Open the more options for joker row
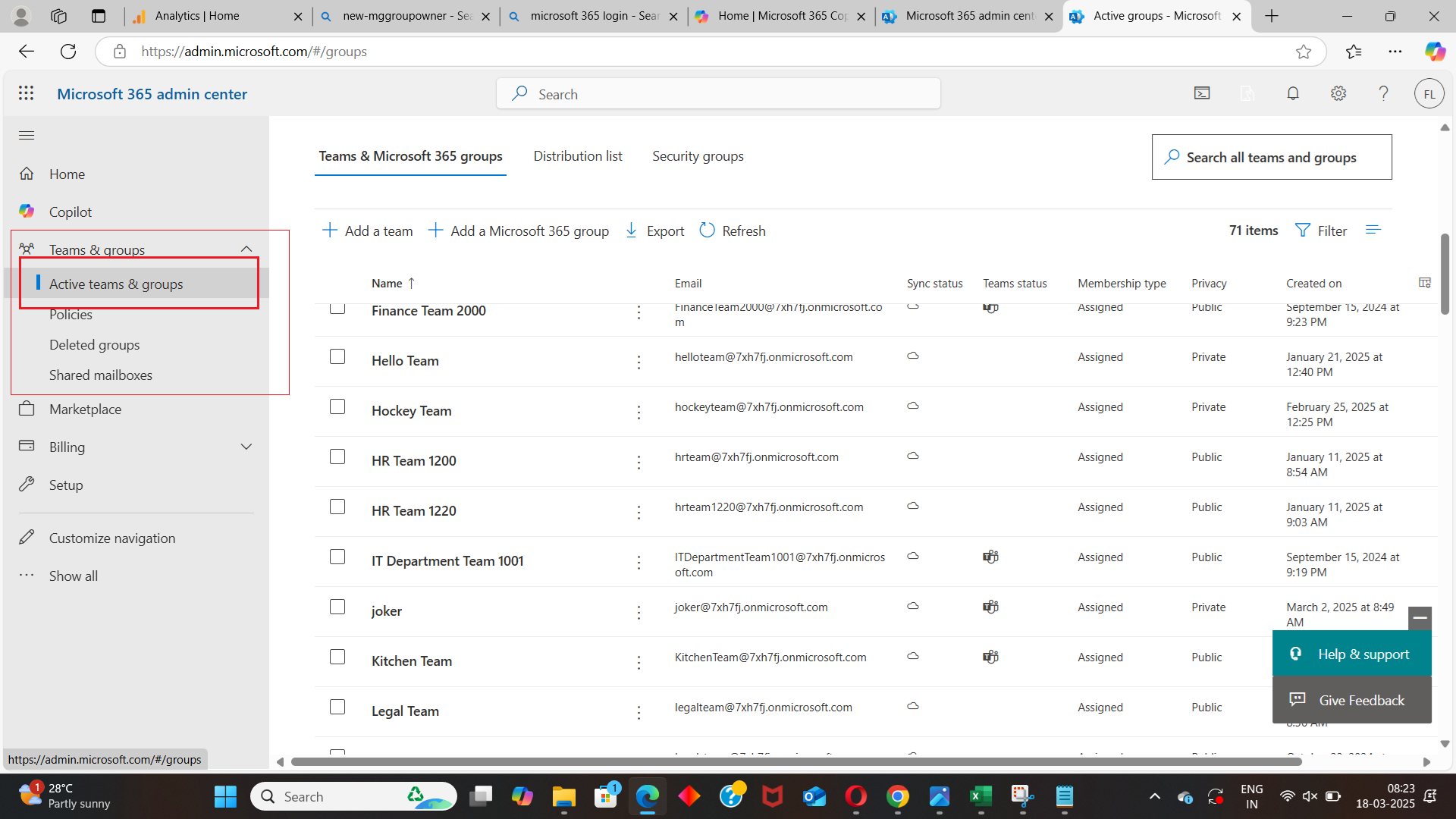Screen dimensions: 1456x819 [639, 613]
